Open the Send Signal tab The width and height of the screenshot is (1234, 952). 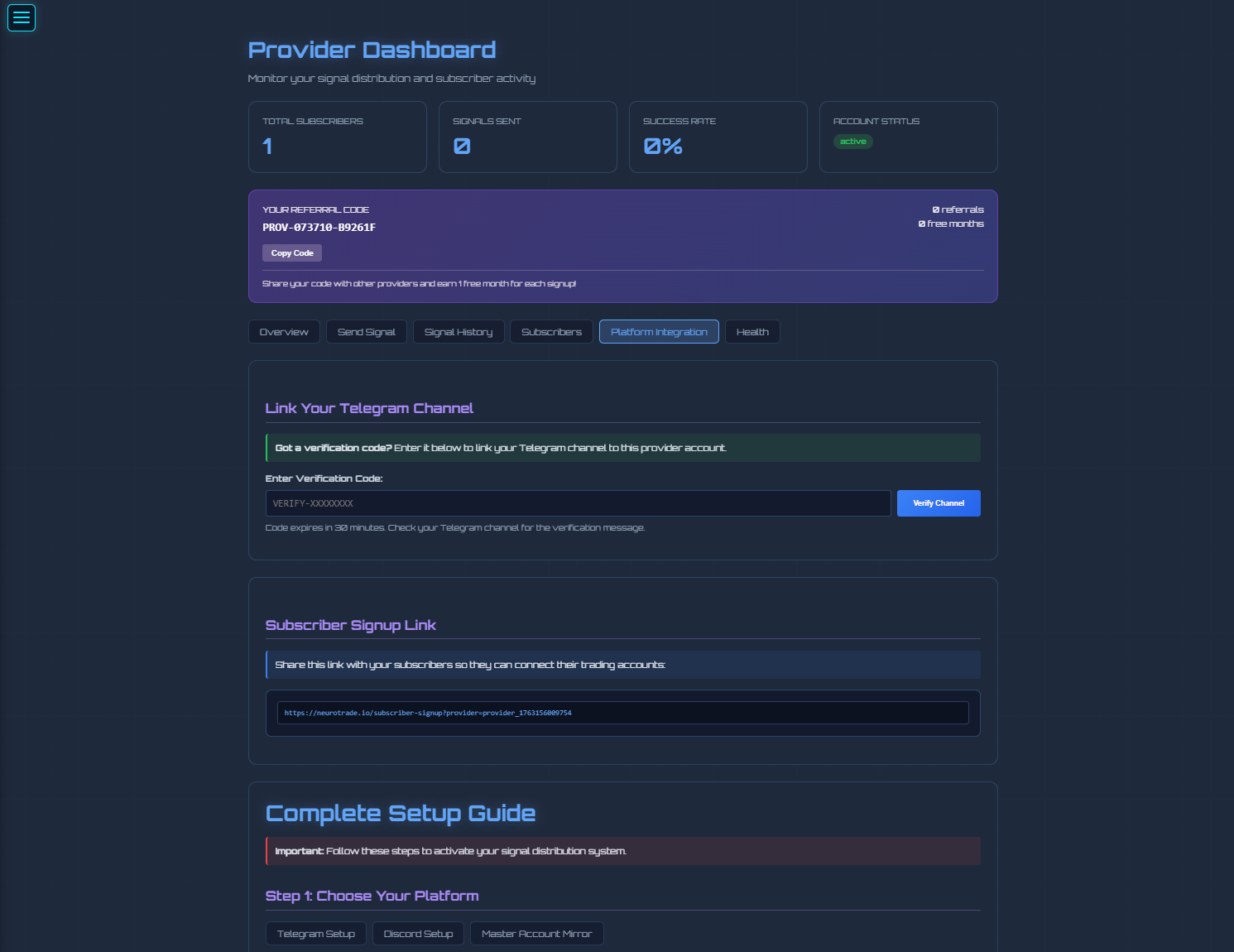coord(366,331)
